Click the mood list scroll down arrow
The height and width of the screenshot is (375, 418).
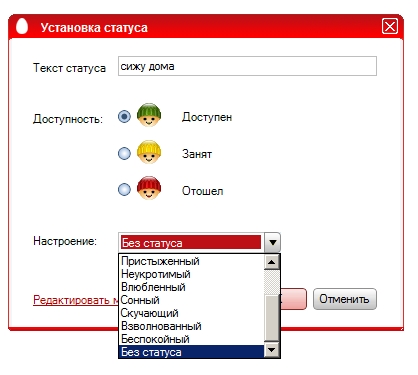(271, 350)
